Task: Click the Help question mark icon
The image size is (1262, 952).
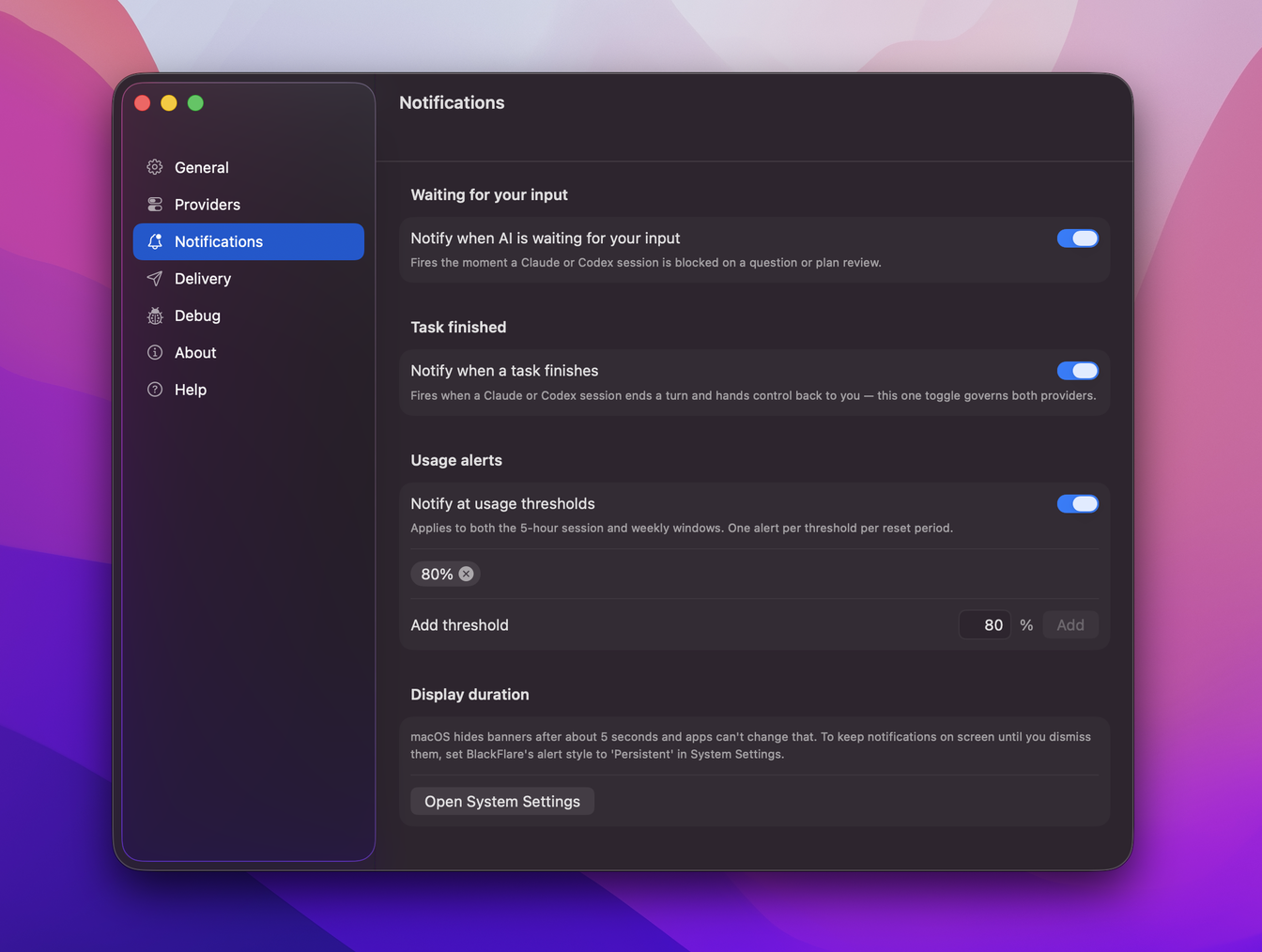Action: tap(155, 390)
